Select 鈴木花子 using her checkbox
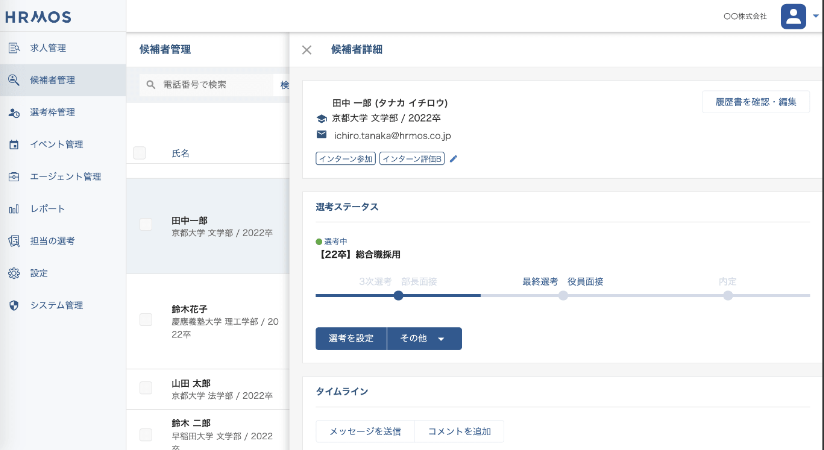The height and width of the screenshot is (450, 824). click(x=146, y=319)
